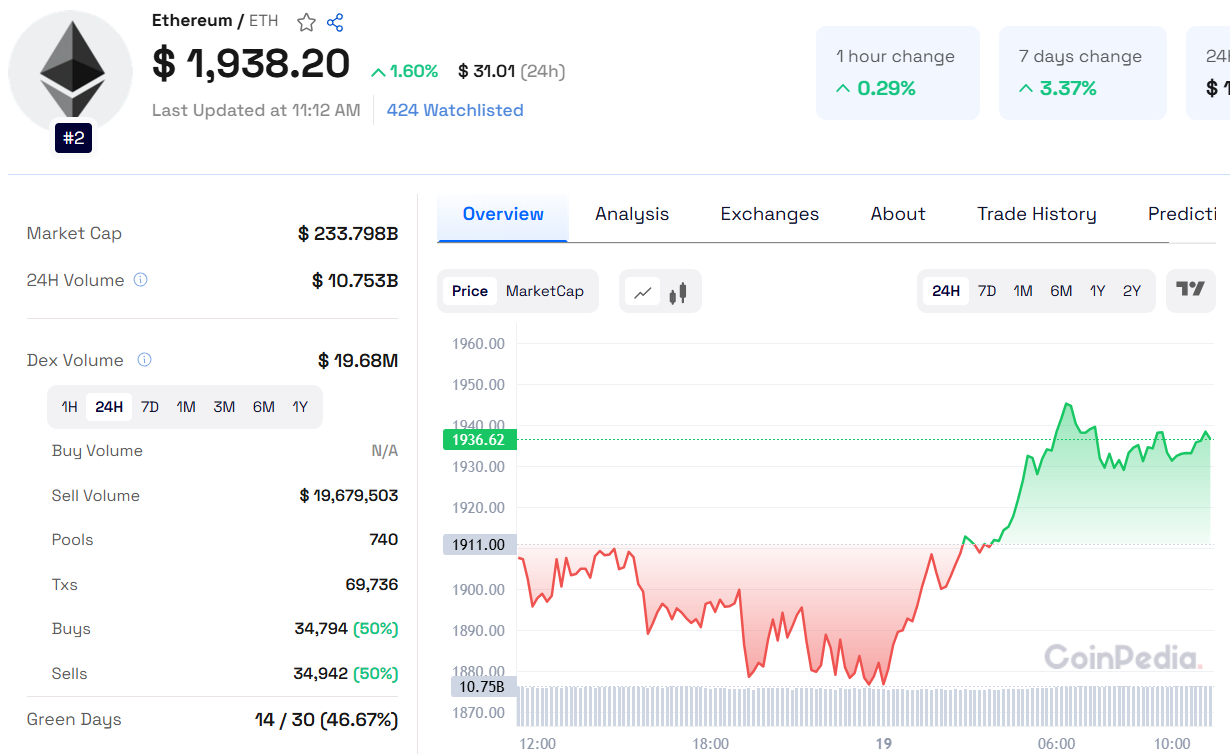Open the Overview tab
The image size is (1230, 754).
pyautogui.click(x=503, y=214)
